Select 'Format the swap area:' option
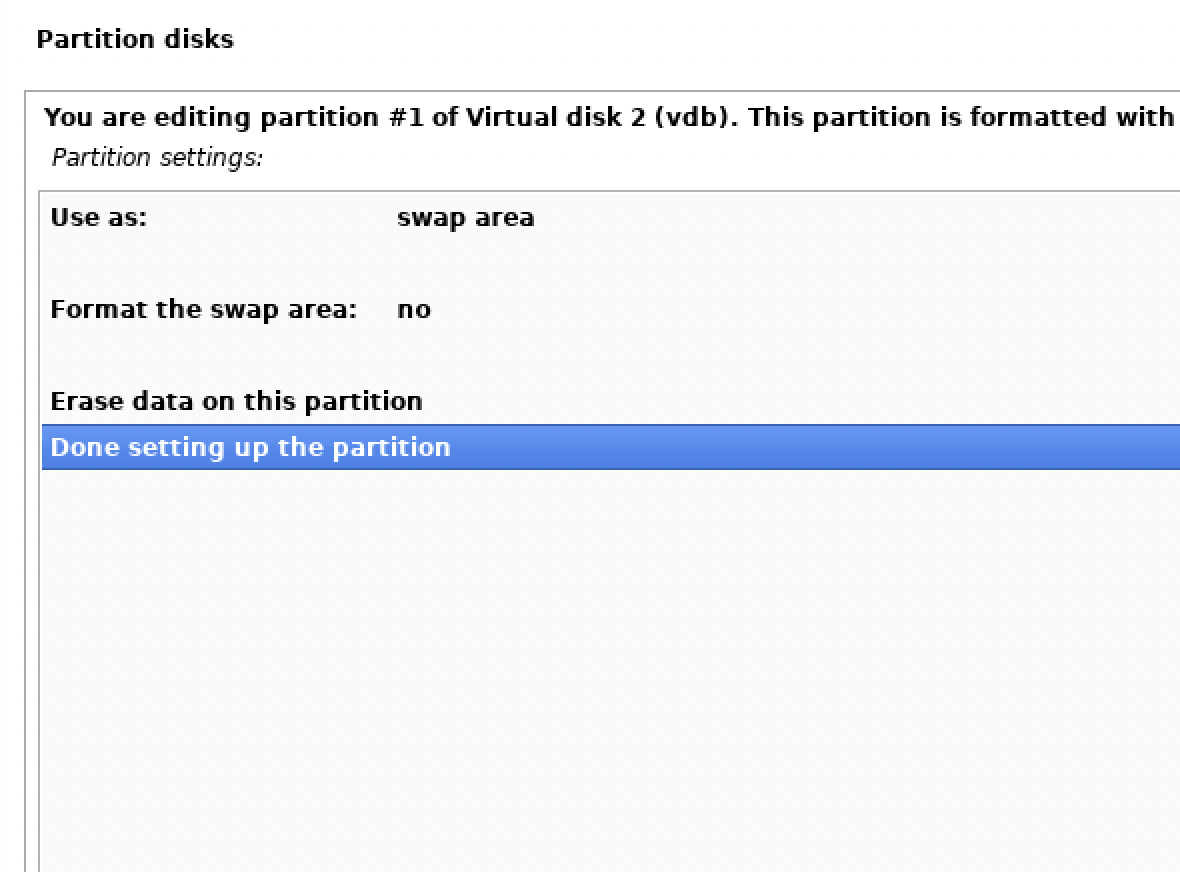1180x872 pixels. 203,309
